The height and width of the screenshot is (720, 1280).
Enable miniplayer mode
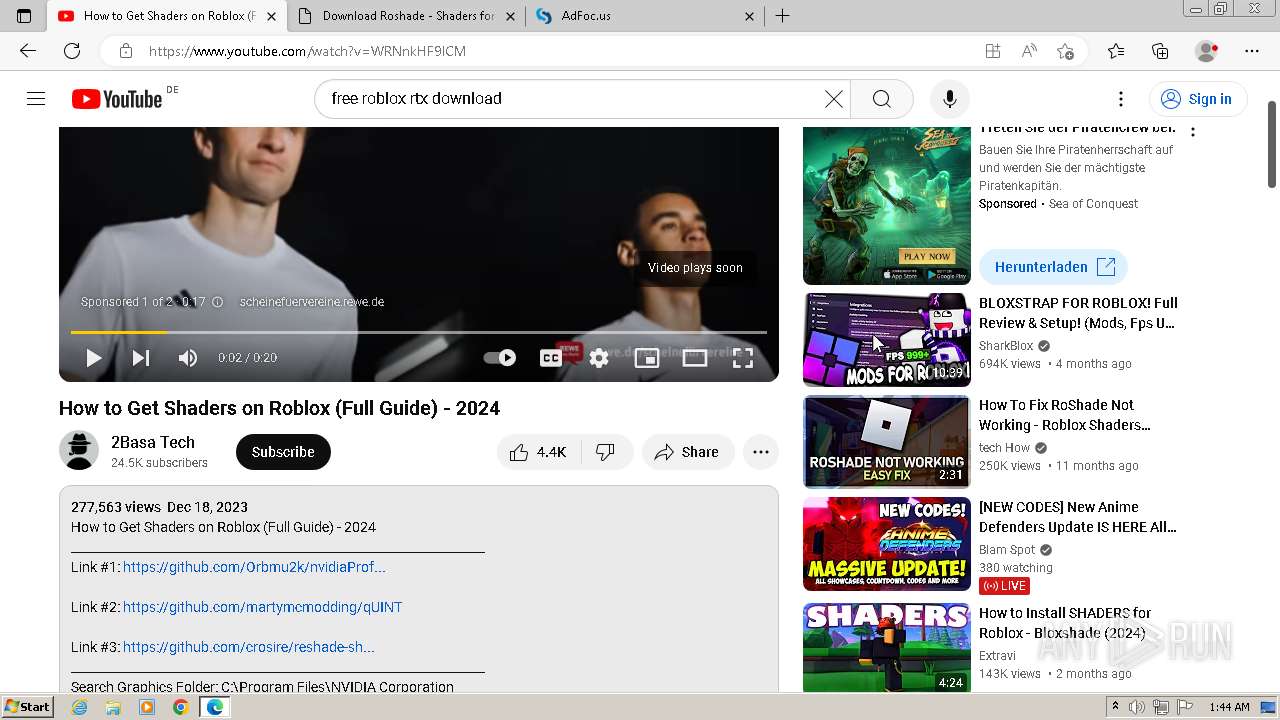[647, 357]
